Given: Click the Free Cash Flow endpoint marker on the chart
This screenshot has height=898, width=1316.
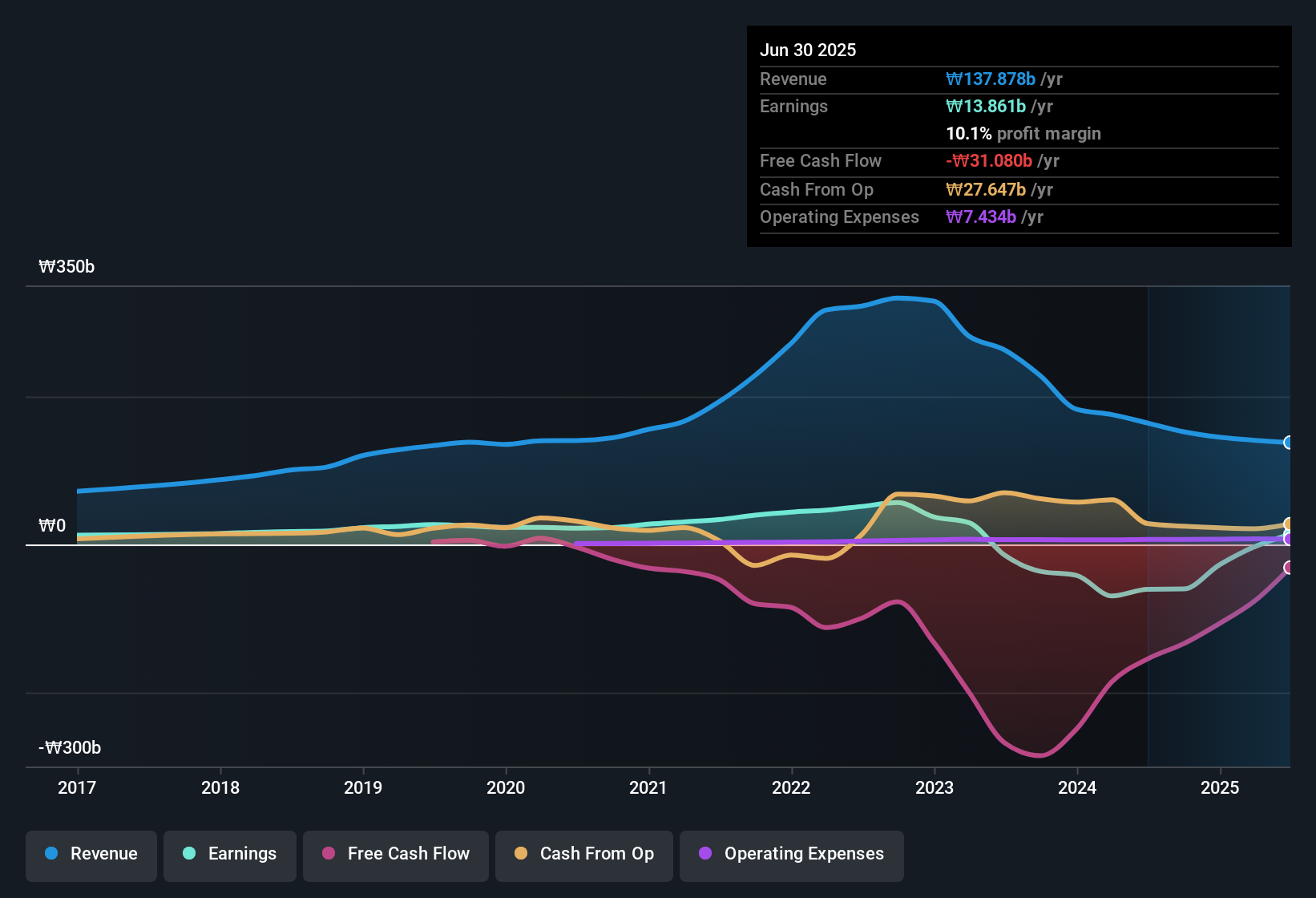Looking at the screenshot, I should (1289, 569).
